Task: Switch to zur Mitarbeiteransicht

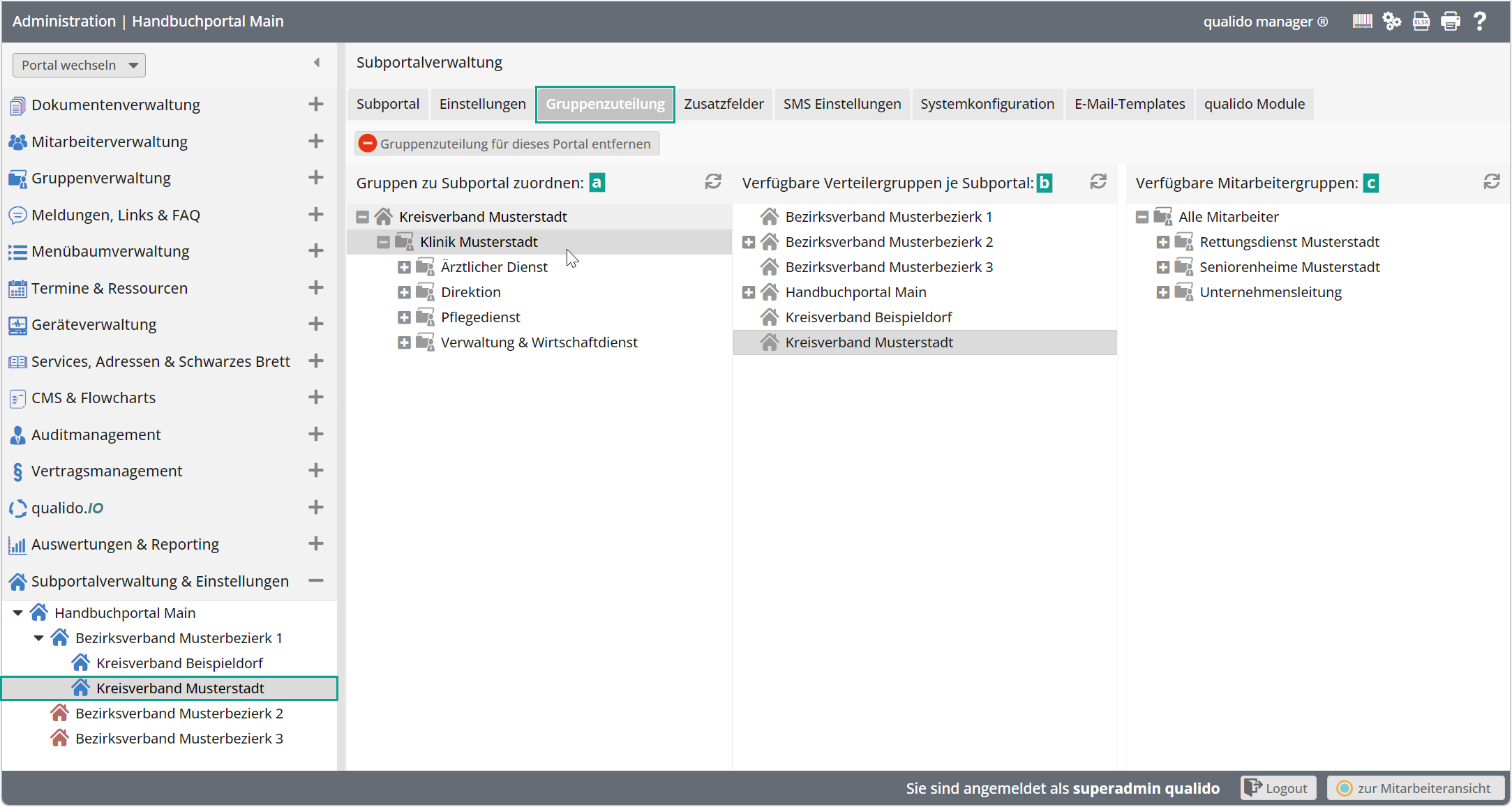Action: click(x=1415, y=788)
